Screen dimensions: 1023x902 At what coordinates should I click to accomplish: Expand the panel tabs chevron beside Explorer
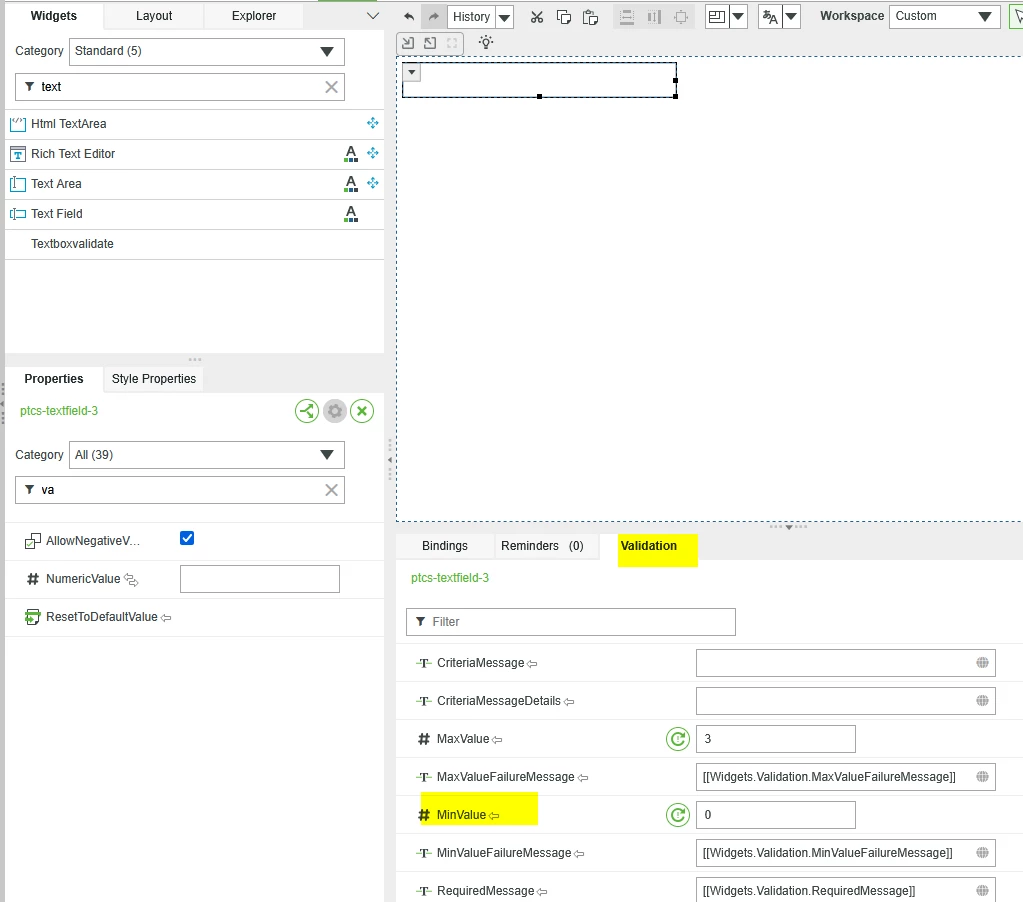coord(373,16)
